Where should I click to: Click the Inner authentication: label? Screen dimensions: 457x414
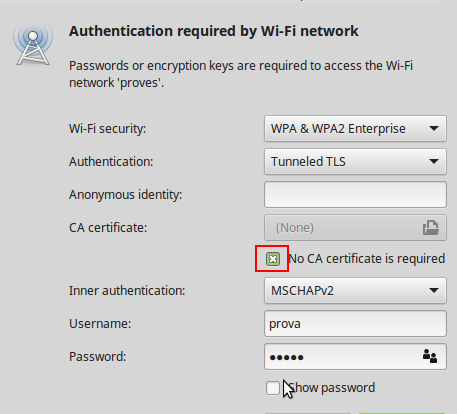point(127,290)
